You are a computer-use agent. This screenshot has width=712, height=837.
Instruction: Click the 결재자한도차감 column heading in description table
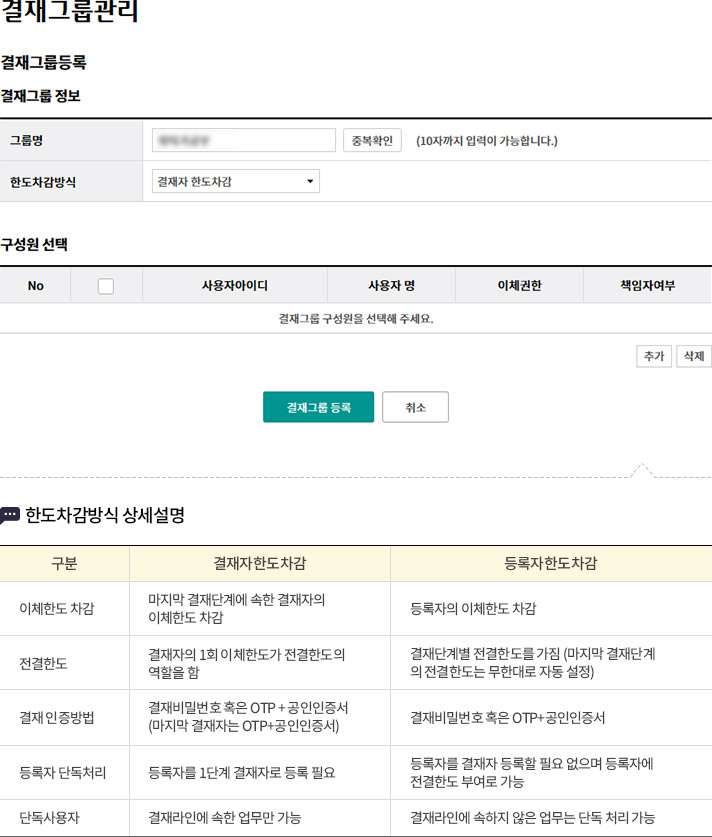[x=260, y=564]
